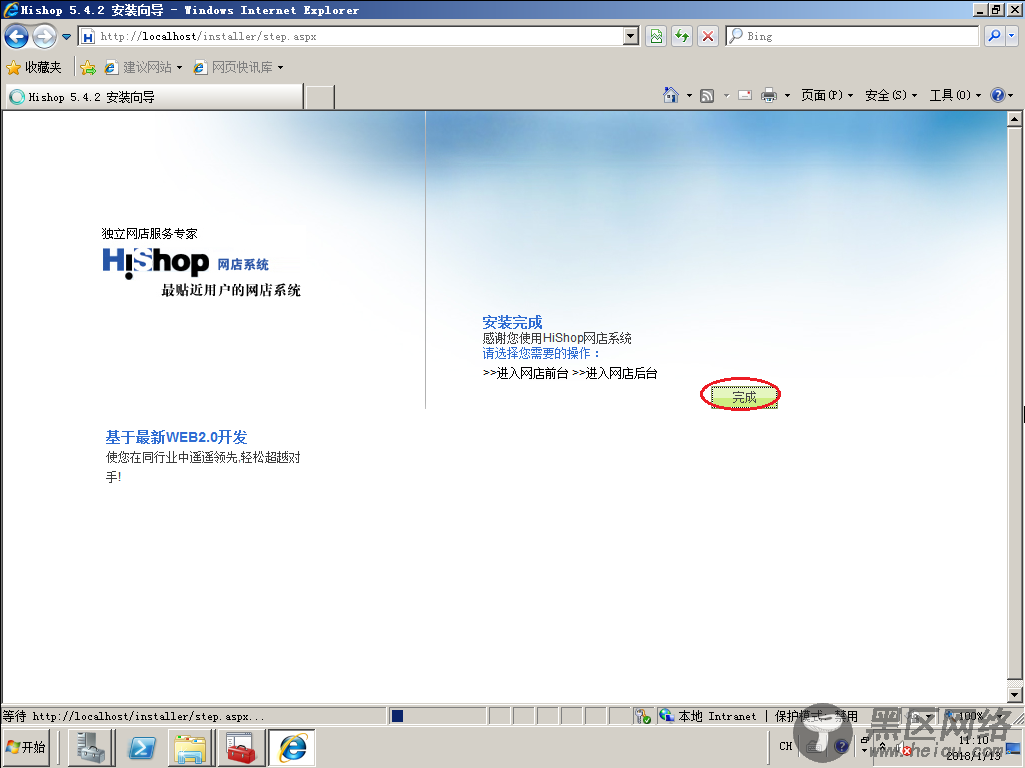1025x768 pixels.
Task: Expand the address bar history dropdown
Action: [631, 37]
